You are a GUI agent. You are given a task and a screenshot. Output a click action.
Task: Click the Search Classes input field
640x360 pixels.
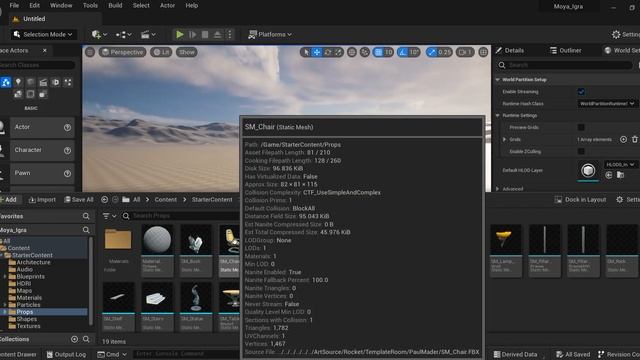pos(38,65)
